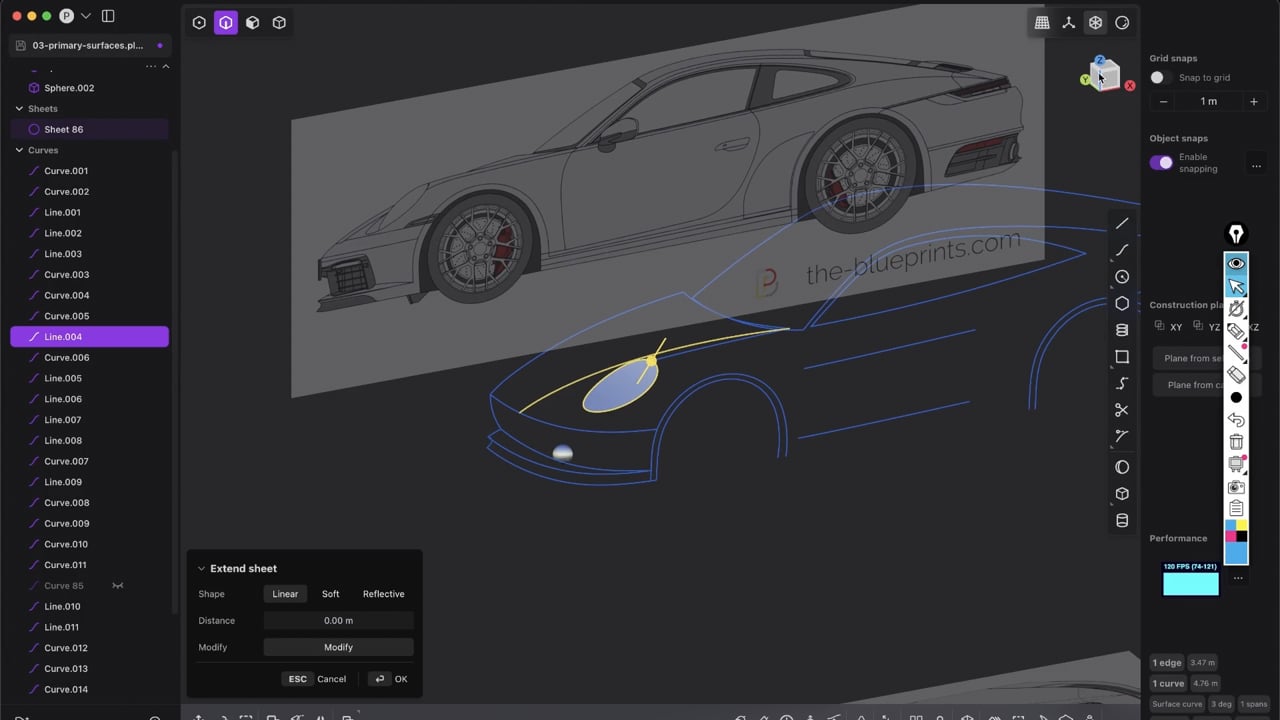Screen dimensions: 1280x720
Task: Select the Polygon tool
Action: point(1122,303)
